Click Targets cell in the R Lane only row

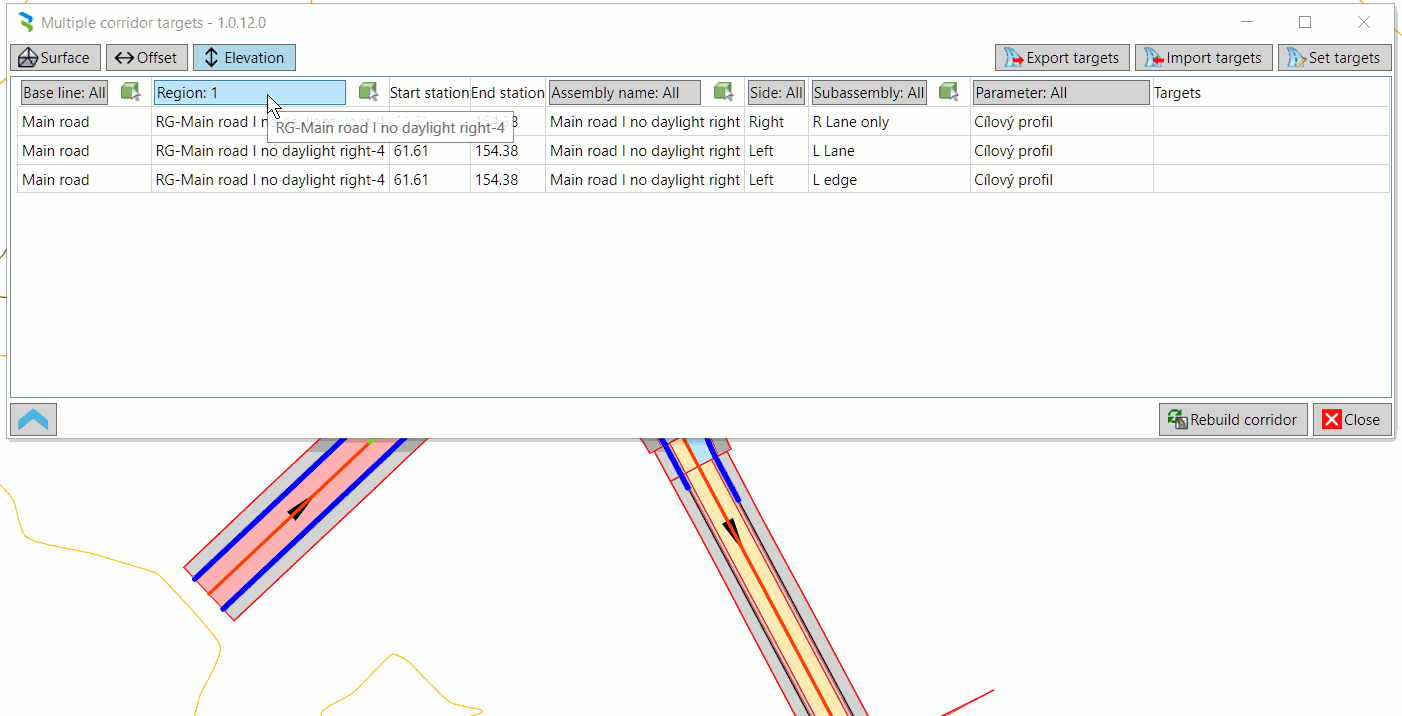pos(1271,122)
